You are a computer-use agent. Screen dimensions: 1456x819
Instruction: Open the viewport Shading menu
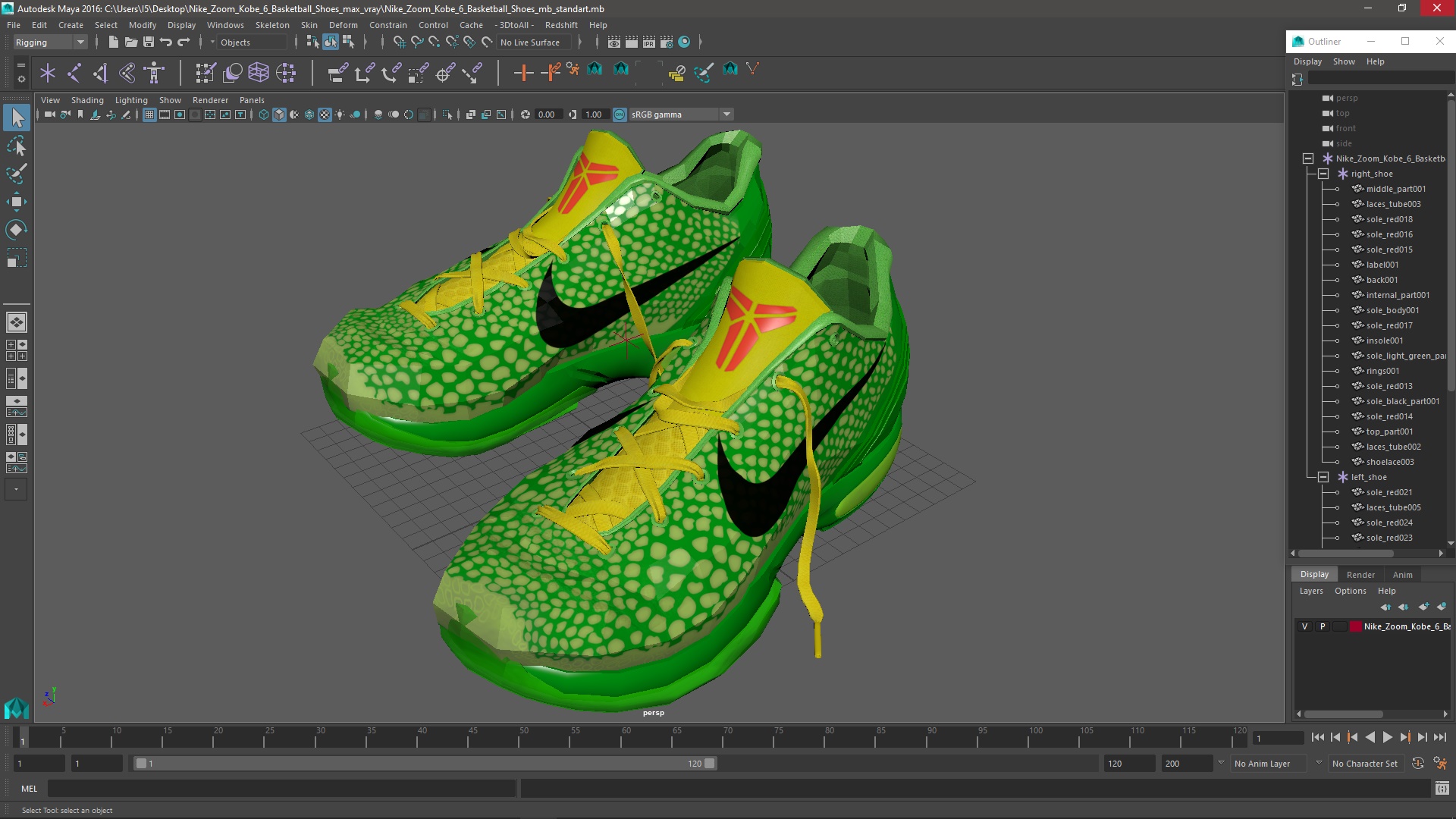click(x=87, y=100)
